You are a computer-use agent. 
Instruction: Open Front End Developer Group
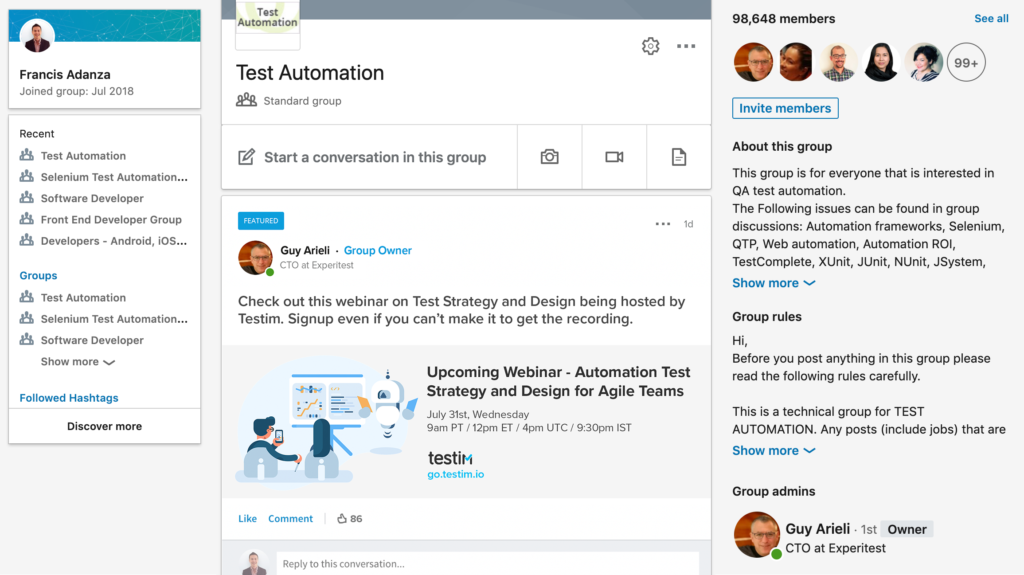[x=111, y=220]
